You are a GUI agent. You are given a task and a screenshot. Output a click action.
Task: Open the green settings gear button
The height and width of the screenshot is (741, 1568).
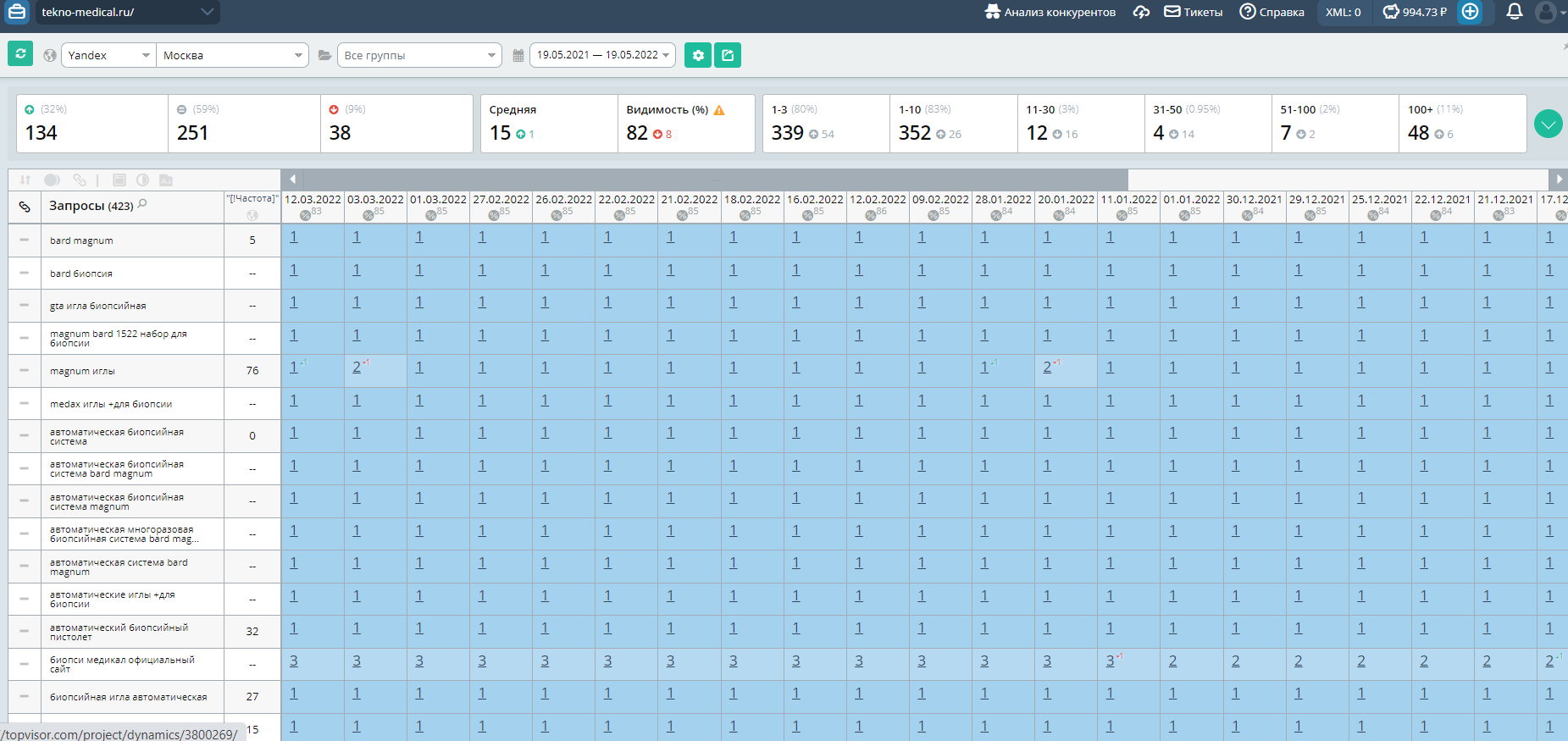tap(698, 55)
